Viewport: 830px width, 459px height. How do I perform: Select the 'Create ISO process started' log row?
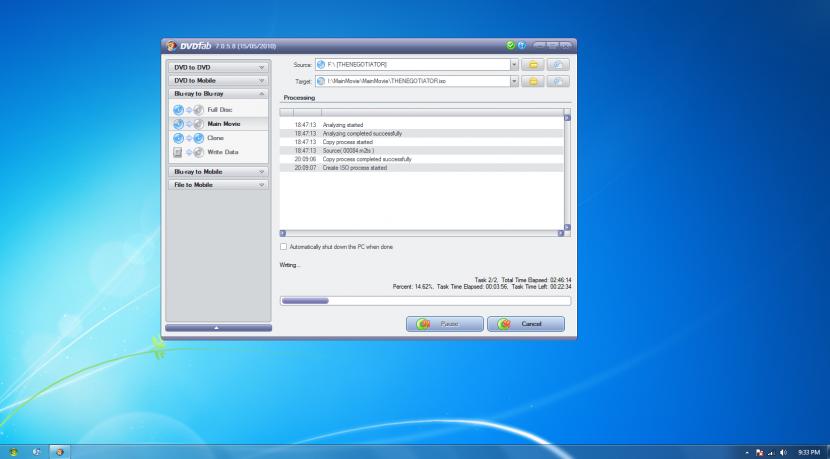(421, 168)
